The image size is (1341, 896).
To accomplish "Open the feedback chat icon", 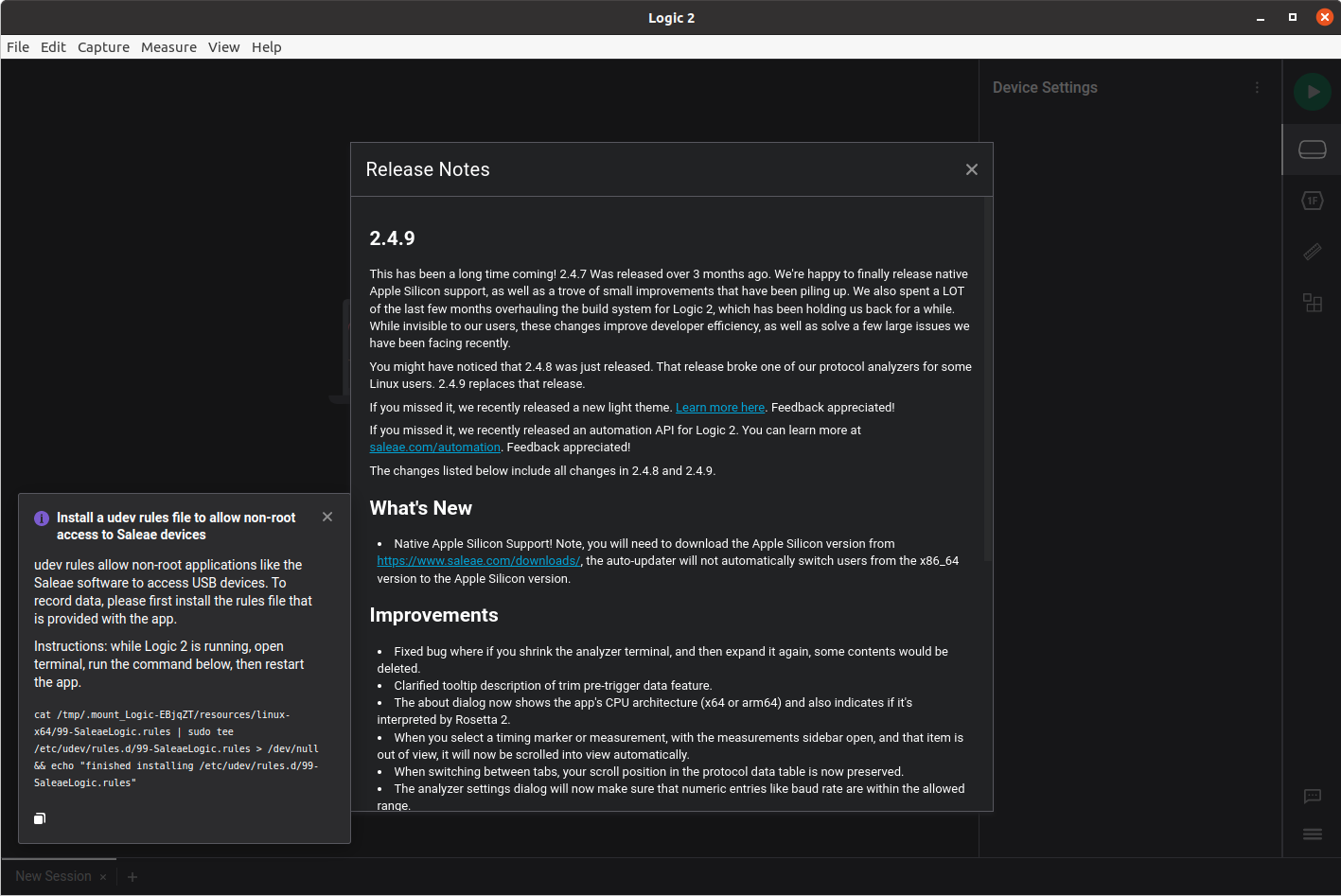I will click(x=1313, y=797).
